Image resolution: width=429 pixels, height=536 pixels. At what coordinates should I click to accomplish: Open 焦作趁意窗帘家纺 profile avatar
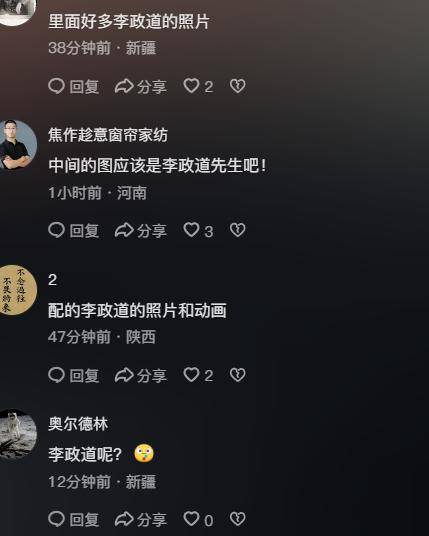(16, 145)
